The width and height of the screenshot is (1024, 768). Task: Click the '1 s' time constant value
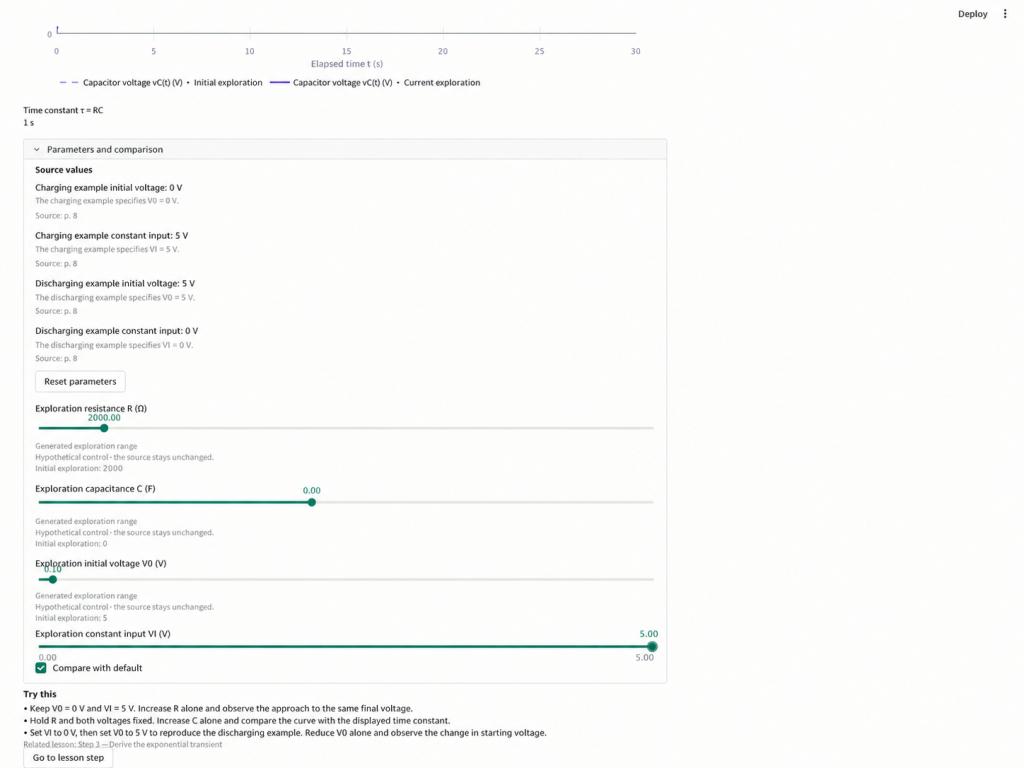[29, 123]
